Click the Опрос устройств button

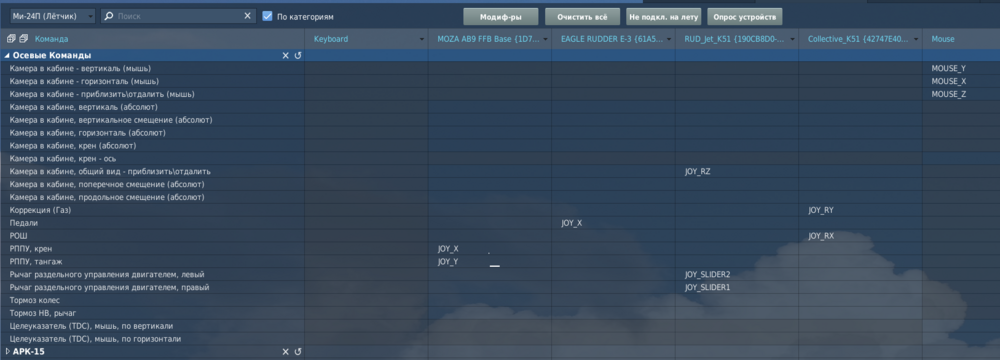point(745,17)
